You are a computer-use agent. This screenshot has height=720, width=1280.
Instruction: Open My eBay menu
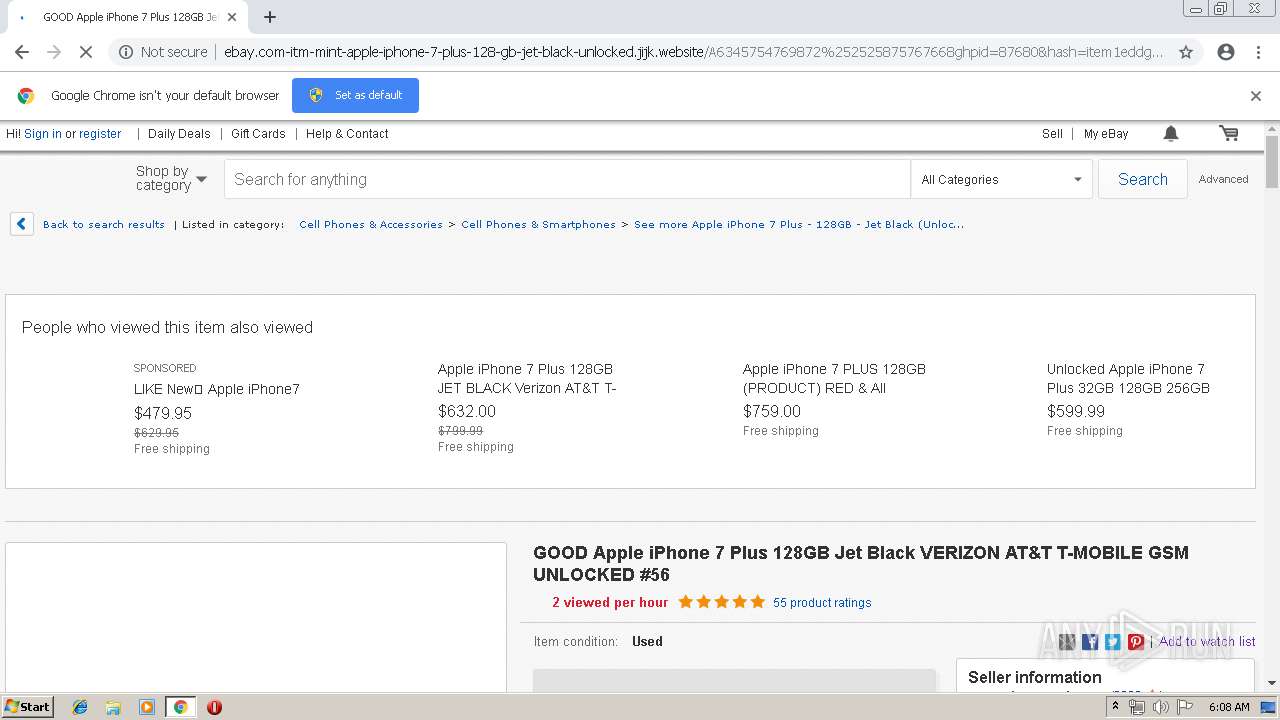tap(1106, 133)
